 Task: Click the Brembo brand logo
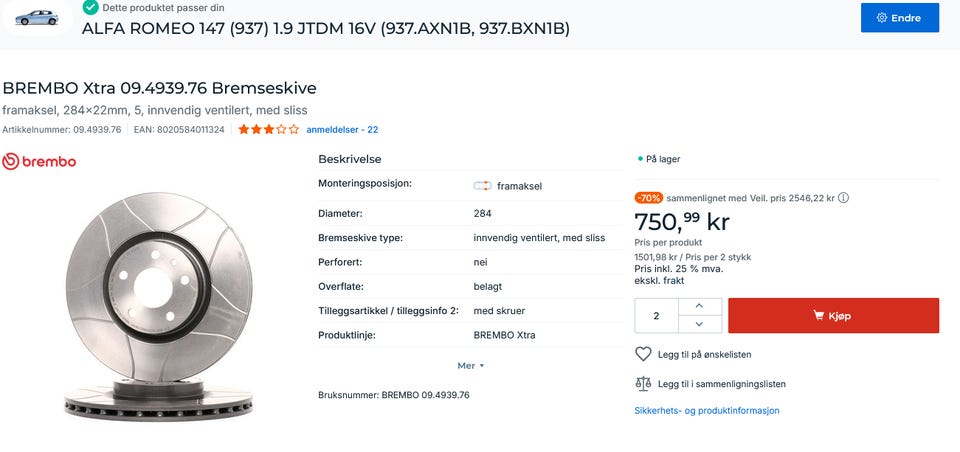point(39,162)
